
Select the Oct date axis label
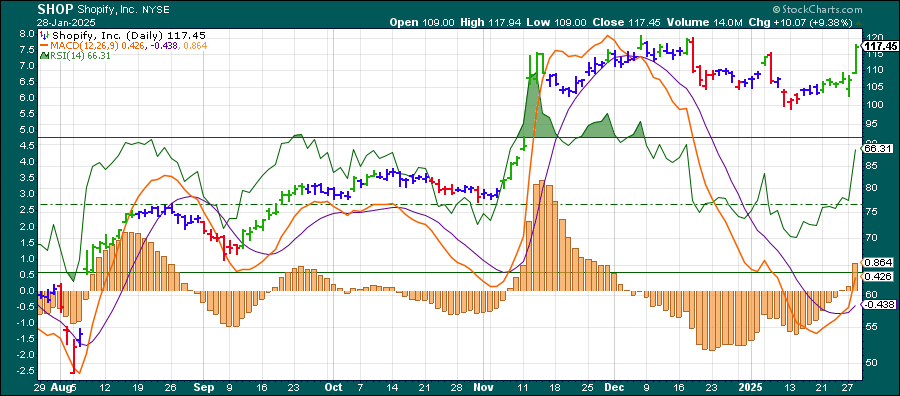[x=336, y=387]
